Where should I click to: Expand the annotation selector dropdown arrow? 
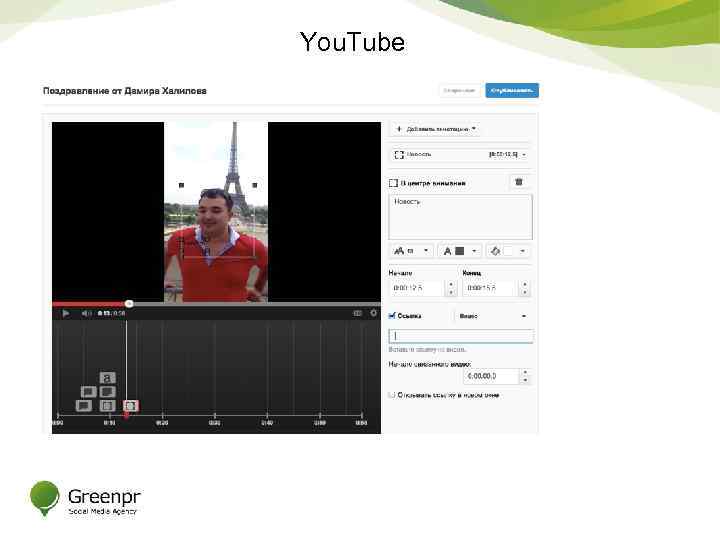pyautogui.click(x=524, y=155)
